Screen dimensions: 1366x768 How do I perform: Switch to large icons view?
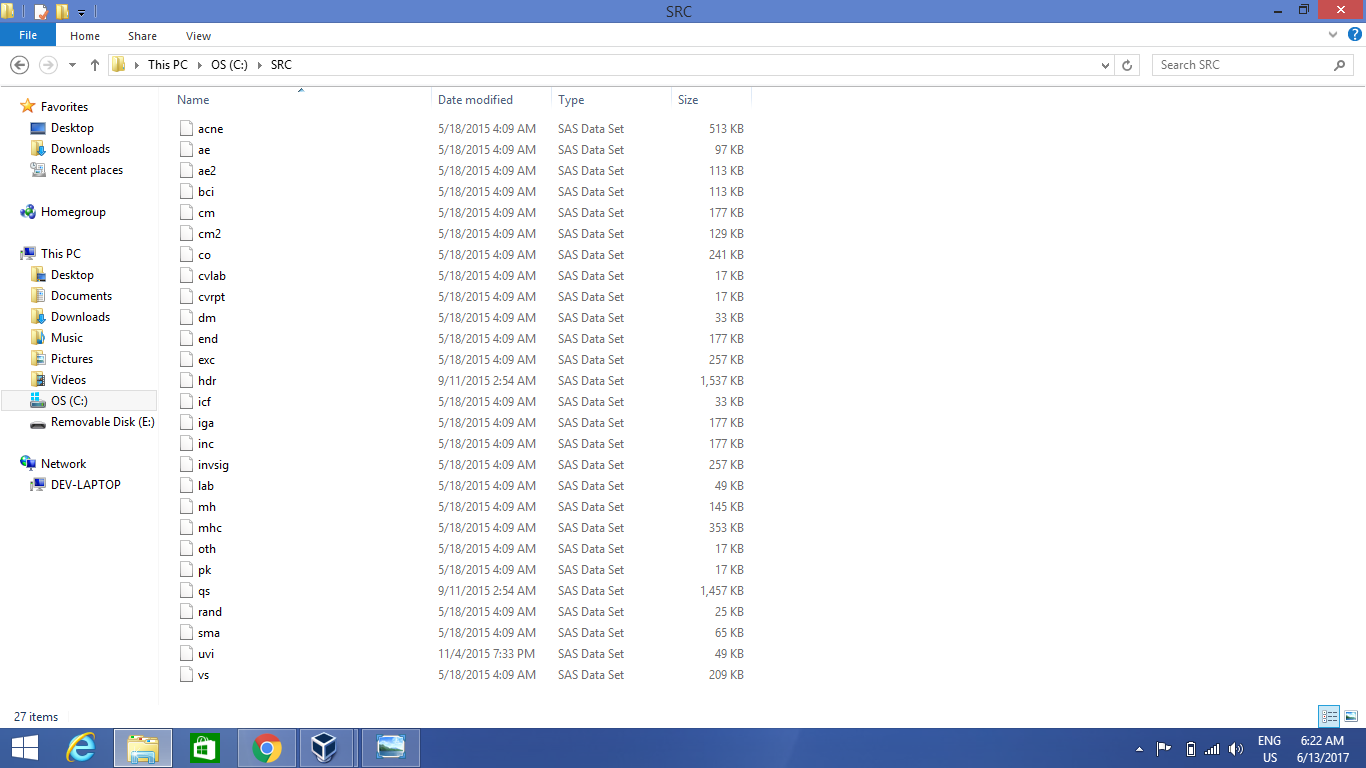click(1351, 716)
